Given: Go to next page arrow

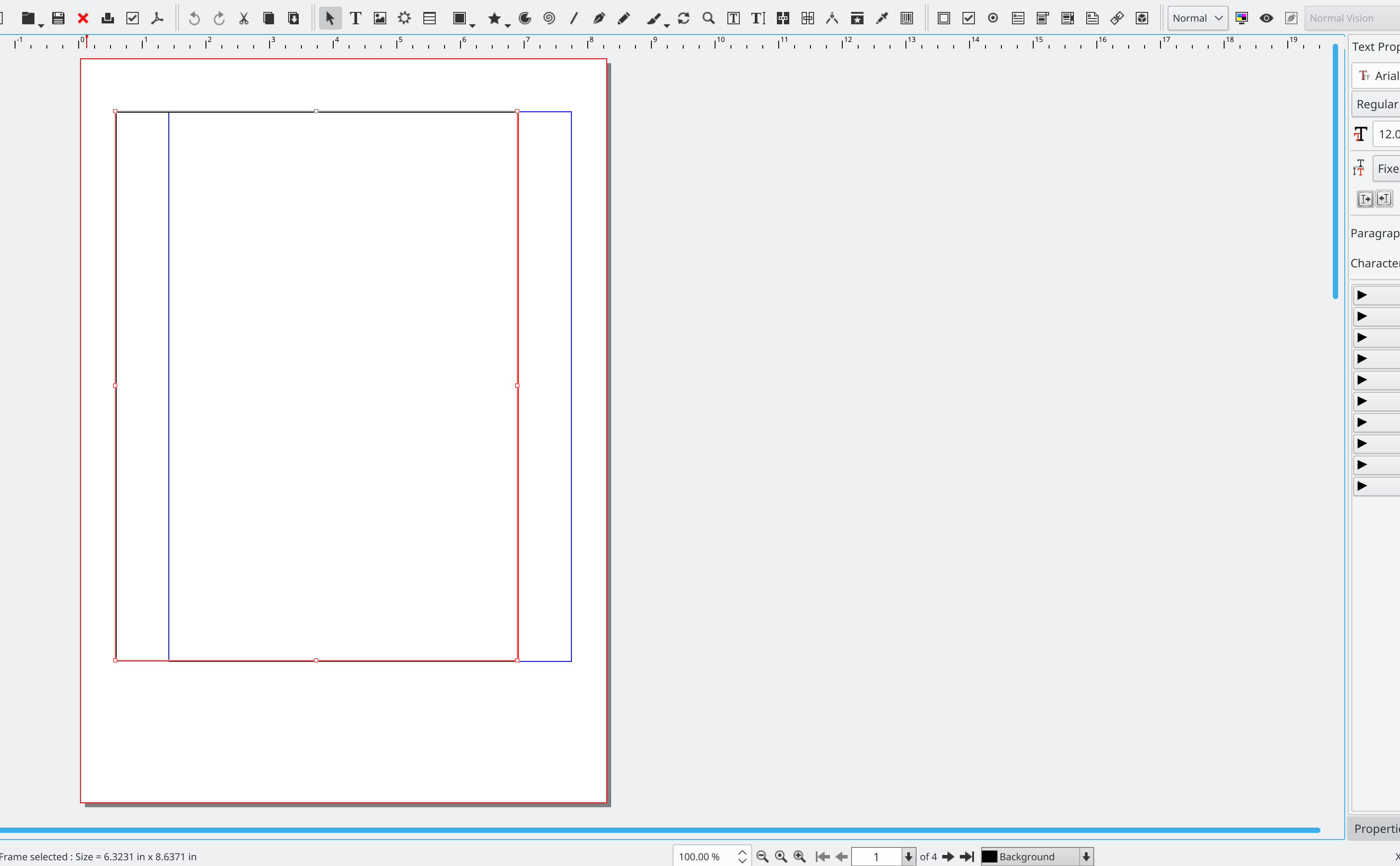Looking at the screenshot, I should pos(948,856).
